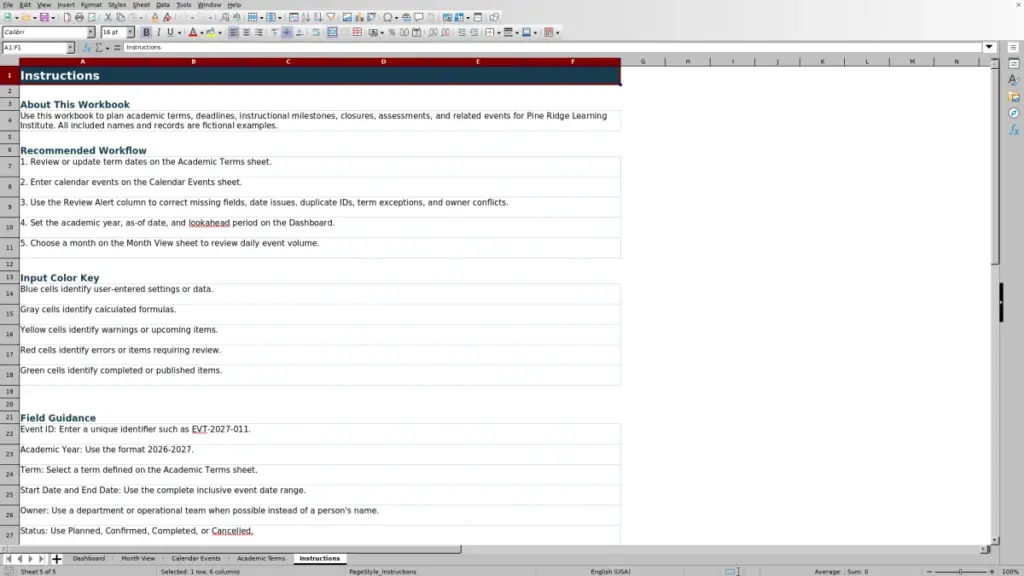Switch to the Calendar Events sheet tab
The width and height of the screenshot is (1024, 576).
point(196,558)
